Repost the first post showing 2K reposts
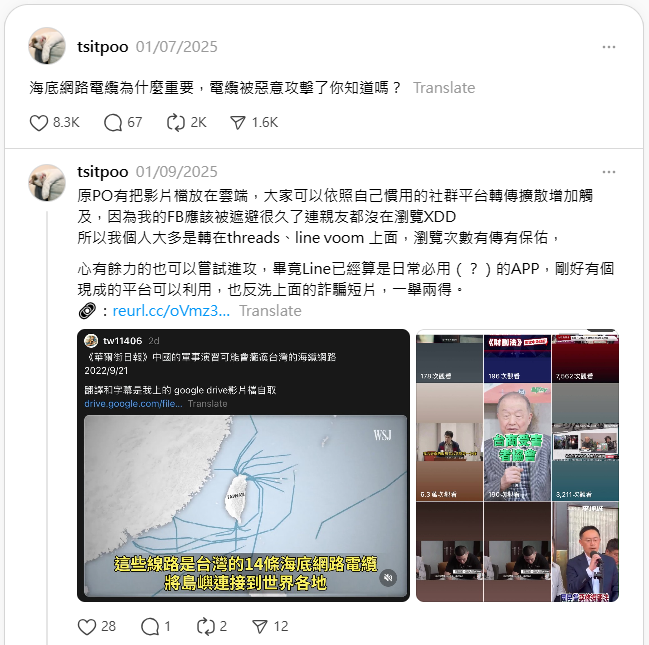This screenshot has height=645, width=649. tap(176, 123)
